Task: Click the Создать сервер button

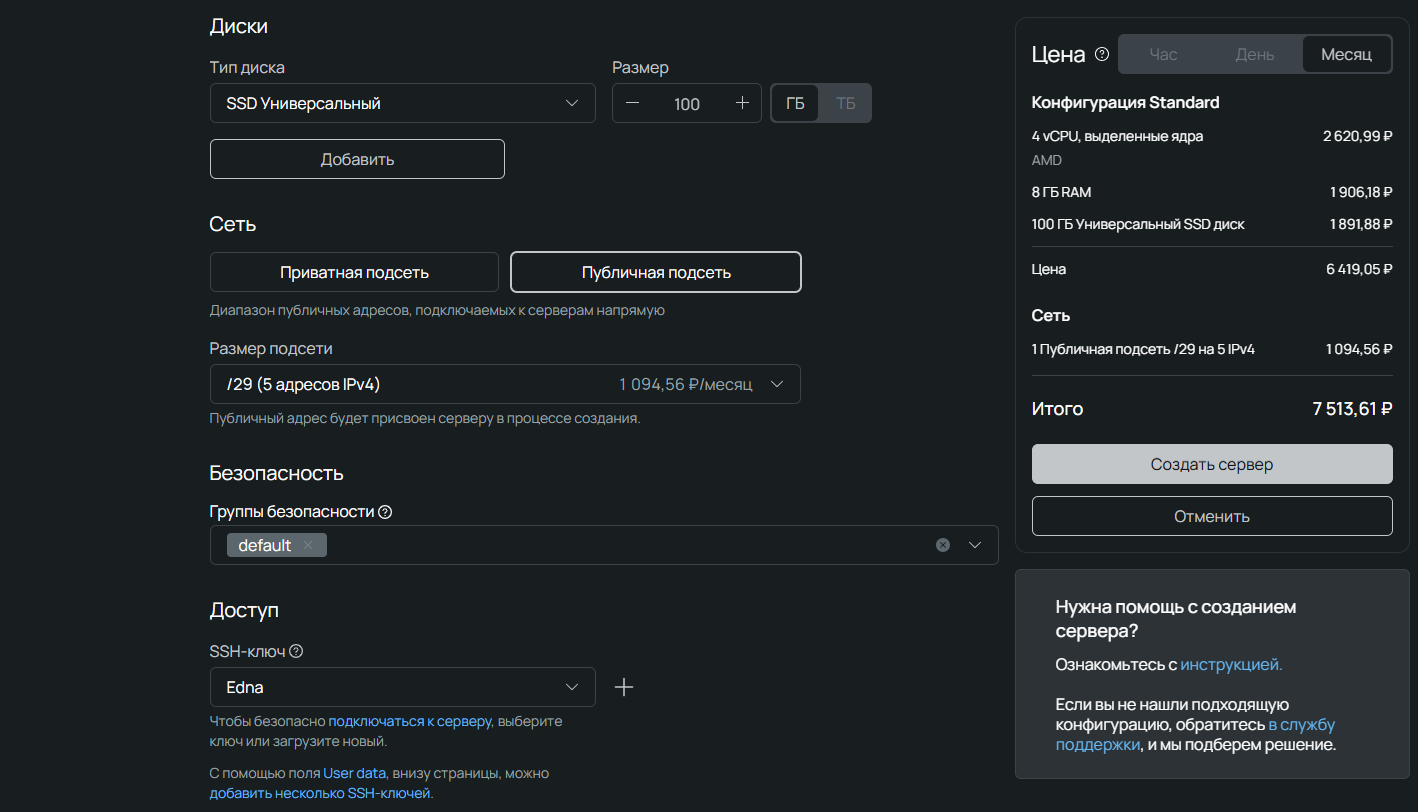Action: [1212, 464]
